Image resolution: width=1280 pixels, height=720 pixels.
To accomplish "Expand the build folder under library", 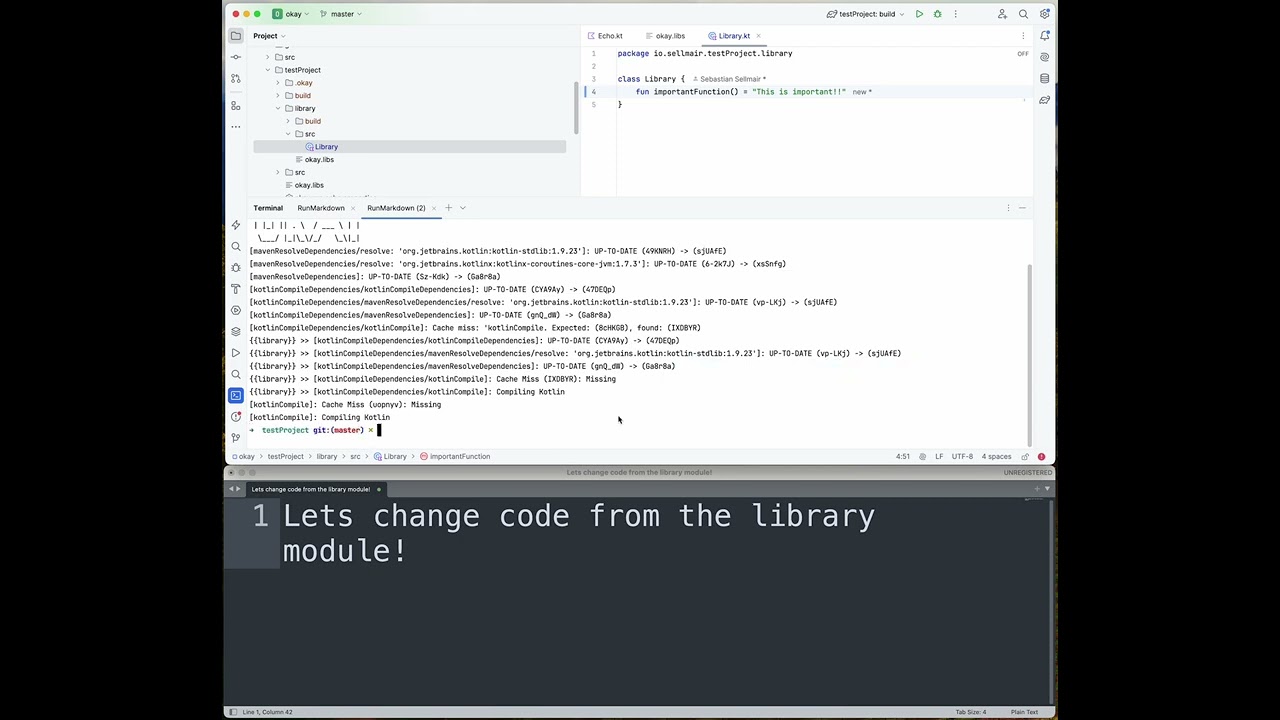I will (x=288, y=121).
